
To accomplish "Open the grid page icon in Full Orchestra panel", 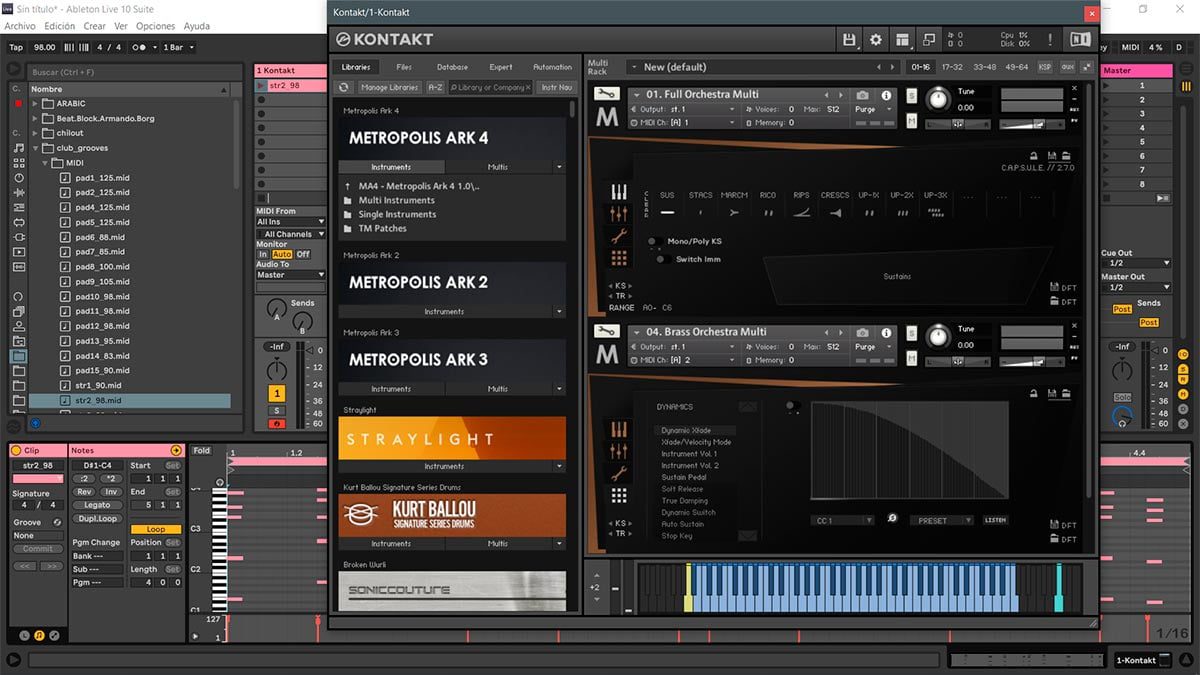I will click(619, 258).
